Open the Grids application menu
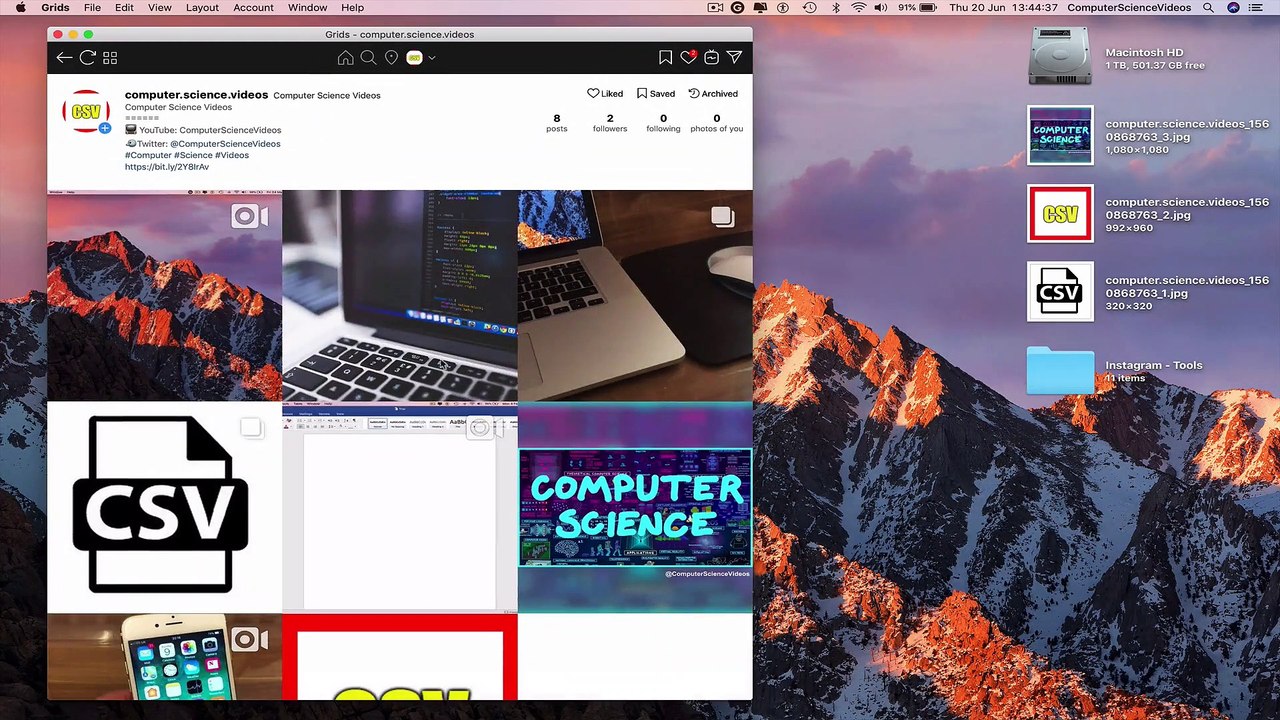1280x720 pixels. click(x=55, y=8)
